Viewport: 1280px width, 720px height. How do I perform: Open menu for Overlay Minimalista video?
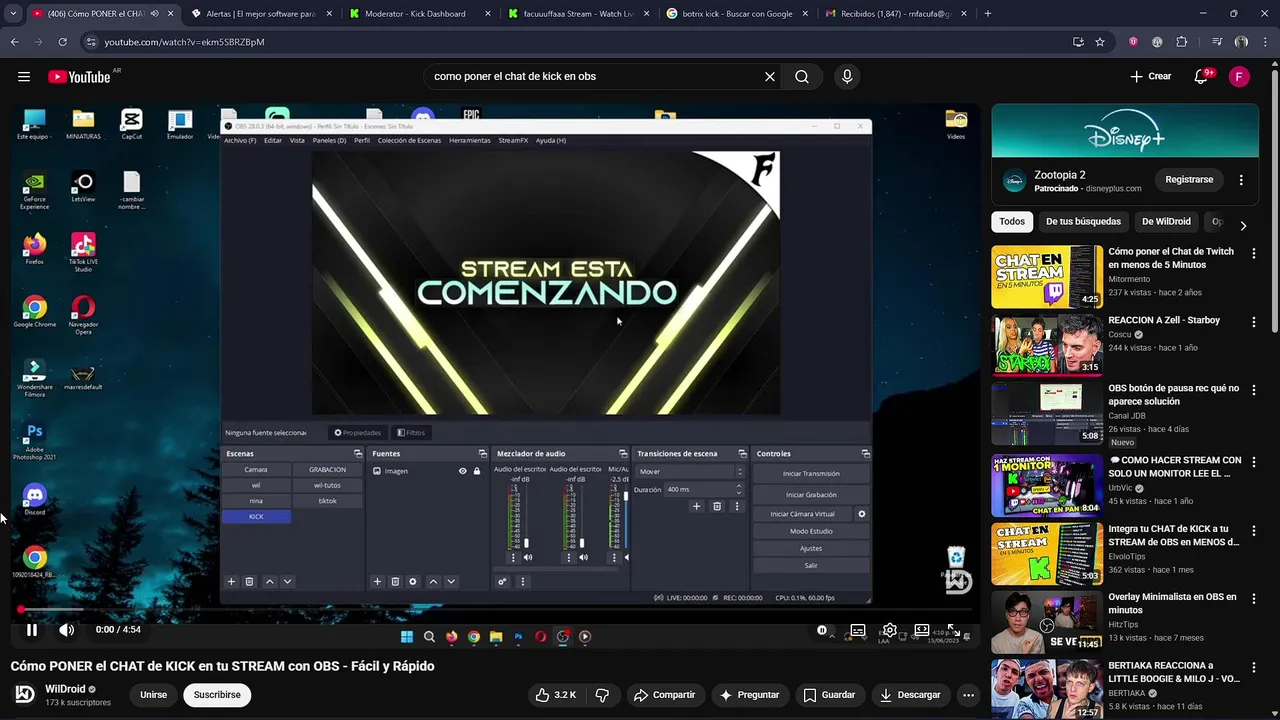click(x=1254, y=599)
